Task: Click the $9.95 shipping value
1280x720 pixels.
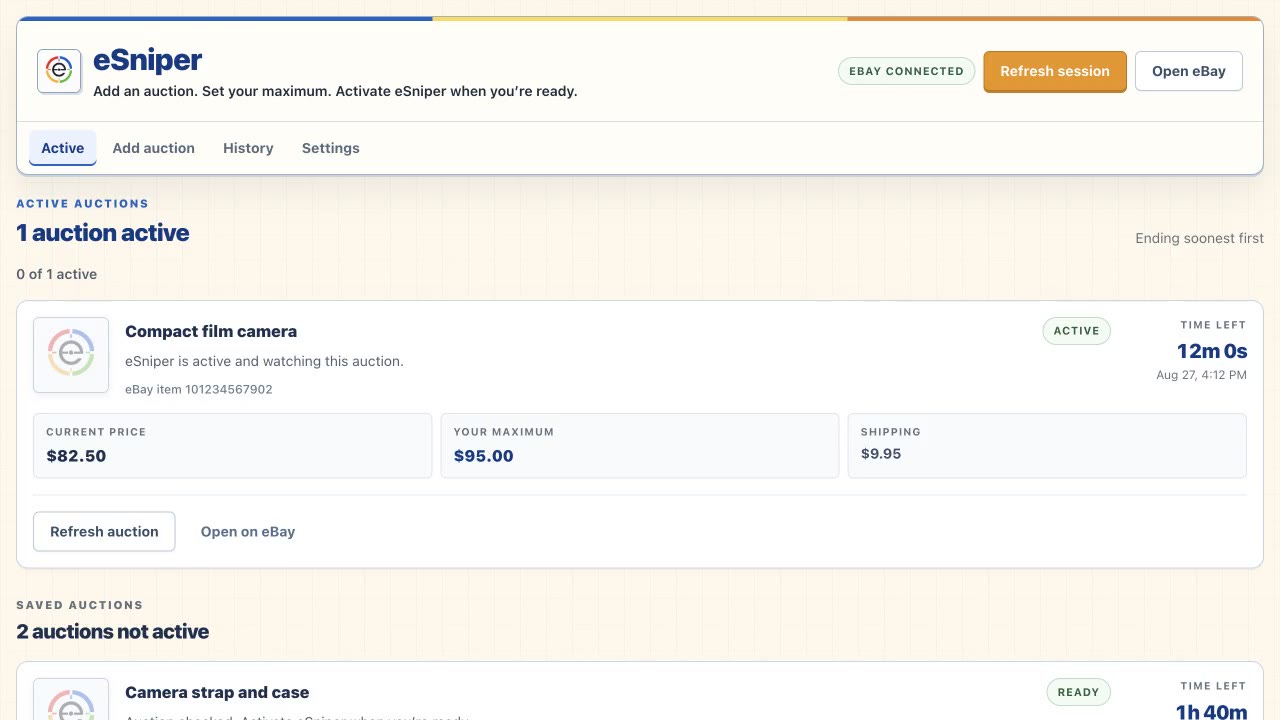Action: pos(881,454)
